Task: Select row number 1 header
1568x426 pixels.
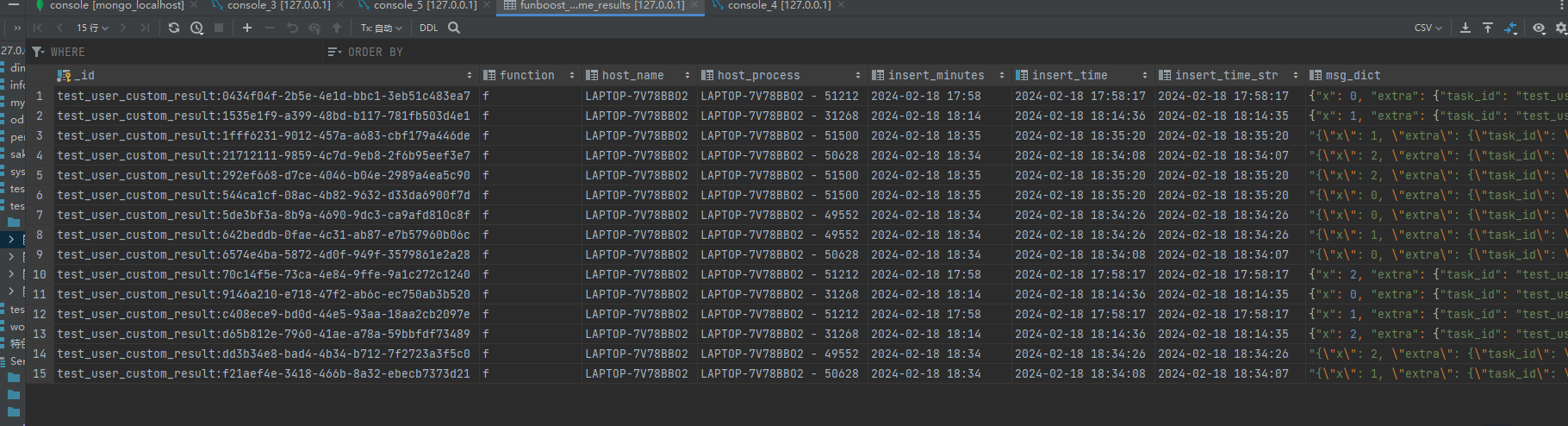Action: [x=39, y=96]
